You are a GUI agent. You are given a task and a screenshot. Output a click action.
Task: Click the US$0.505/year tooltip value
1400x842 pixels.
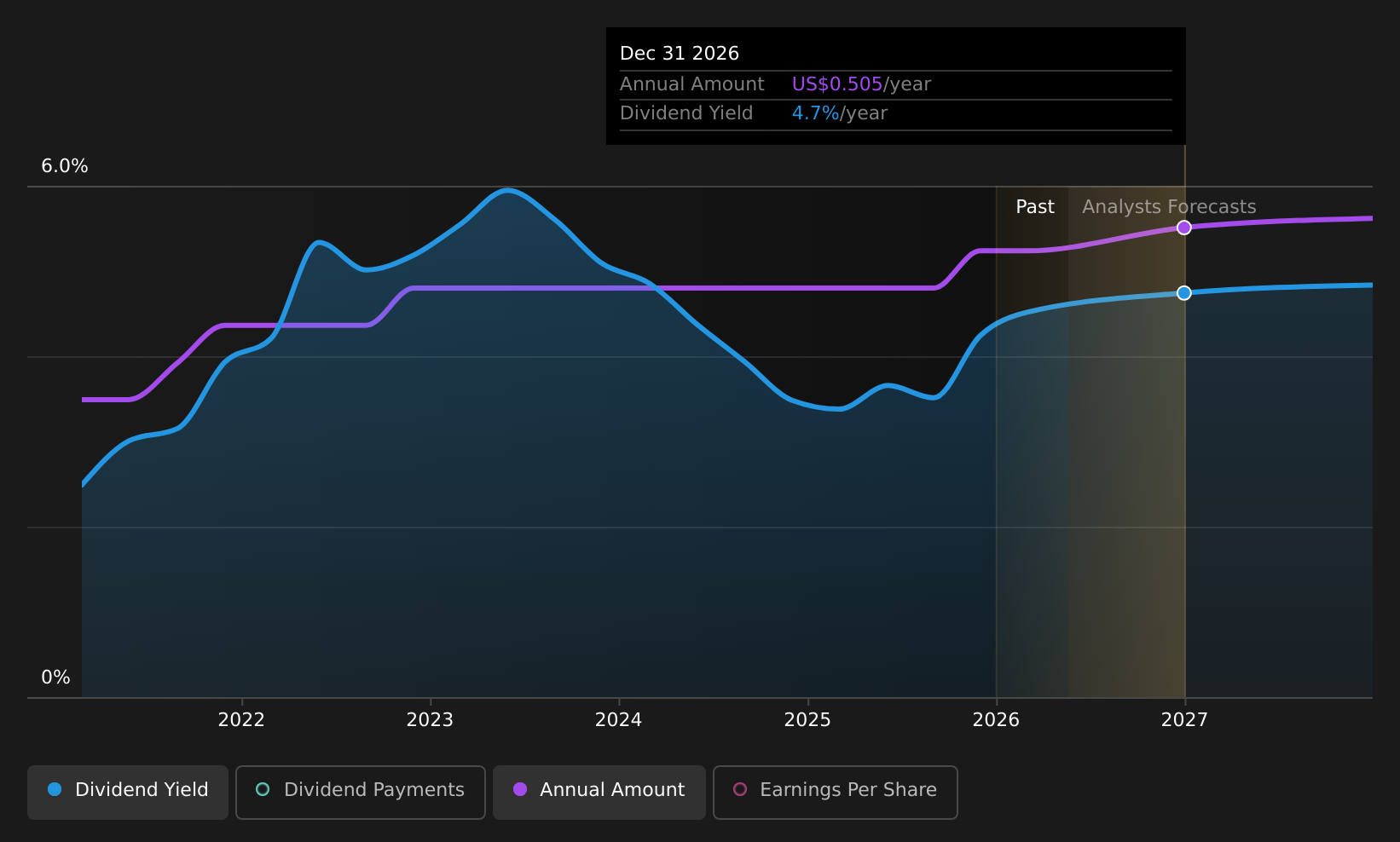pyautogui.click(x=861, y=84)
